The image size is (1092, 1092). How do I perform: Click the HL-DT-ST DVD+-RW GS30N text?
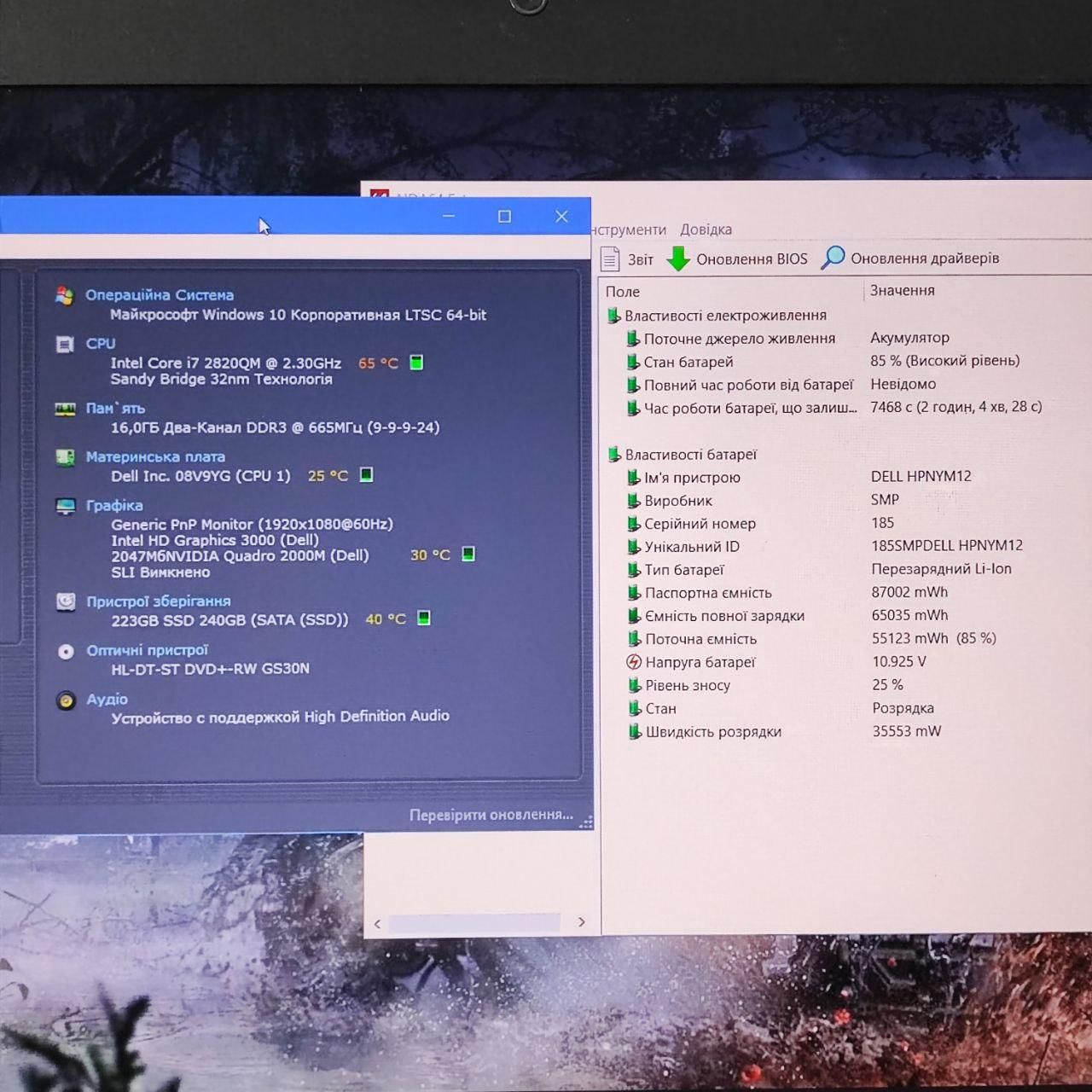click(x=210, y=669)
